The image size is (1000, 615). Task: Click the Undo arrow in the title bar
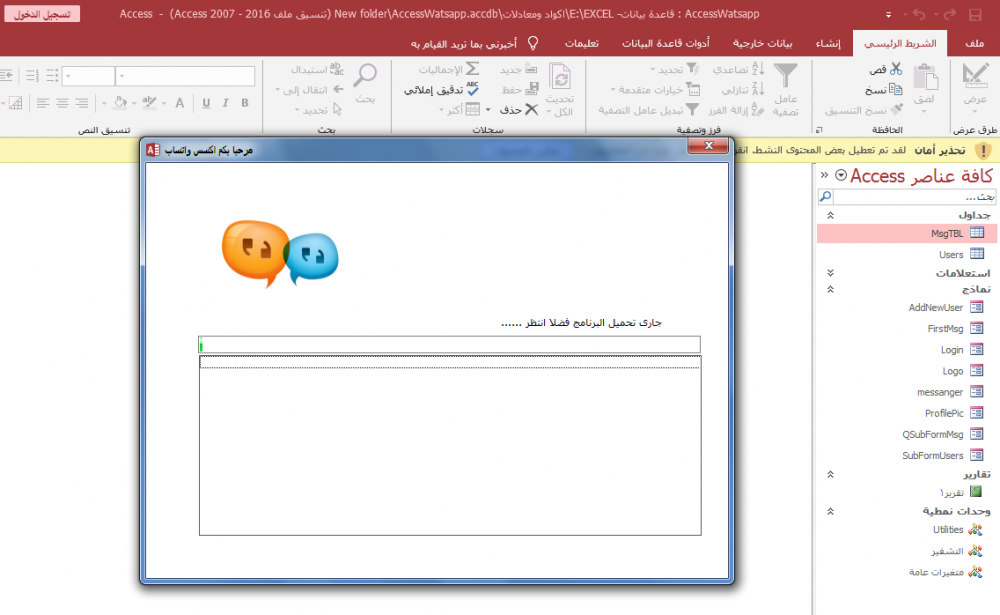[919, 14]
